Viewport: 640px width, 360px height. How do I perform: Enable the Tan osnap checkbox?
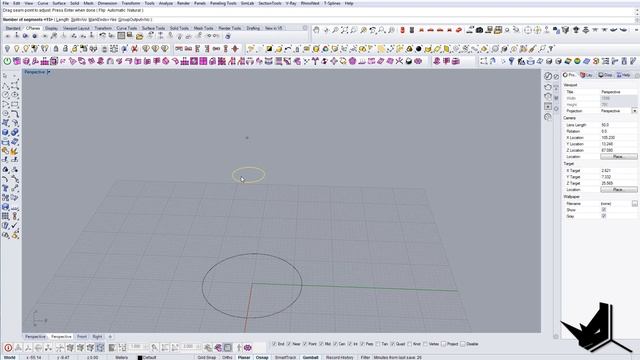[x=378, y=344]
